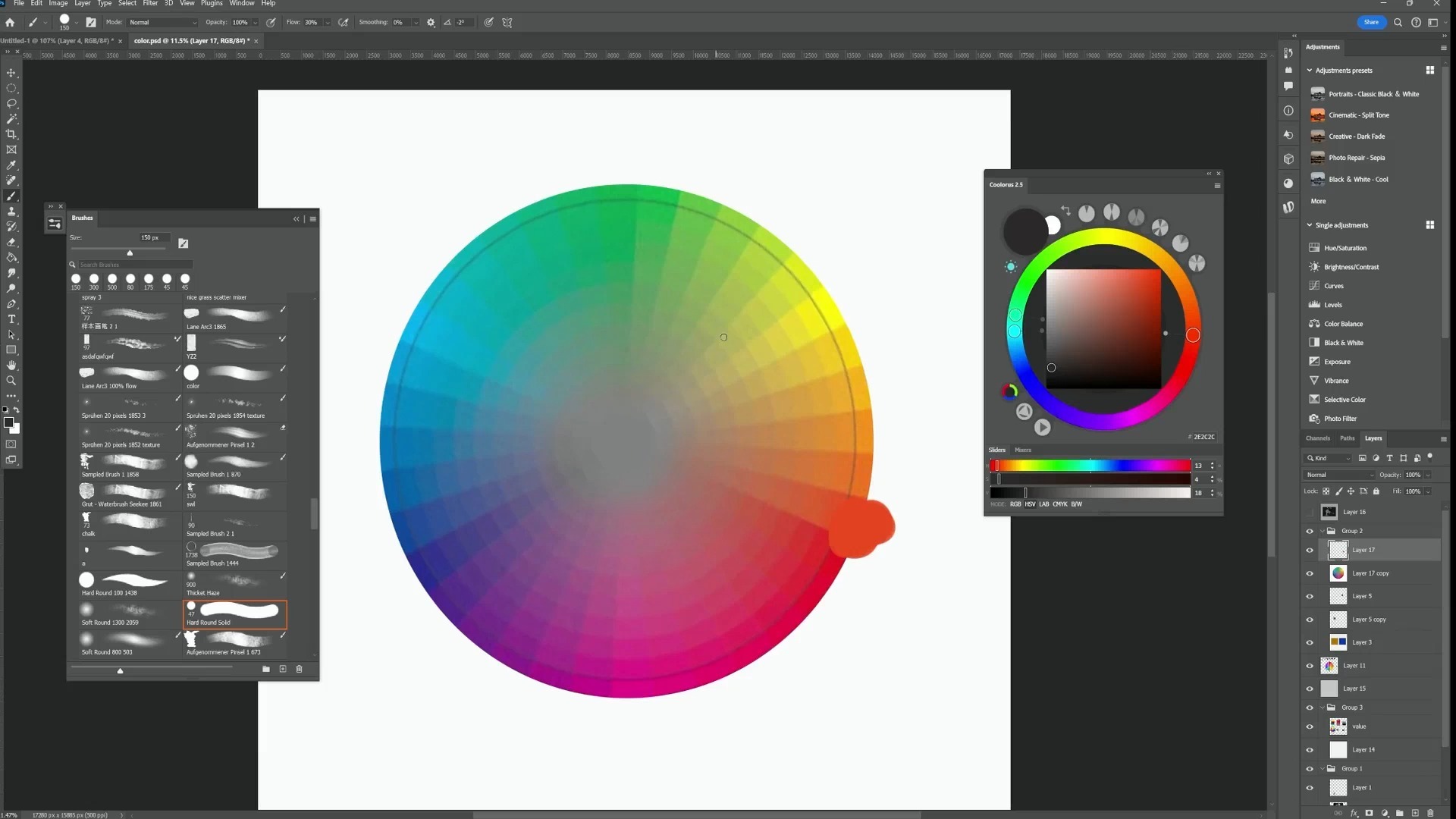Show Layer 16 visibility box
The image size is (1456, 819).
(1310, 512)
